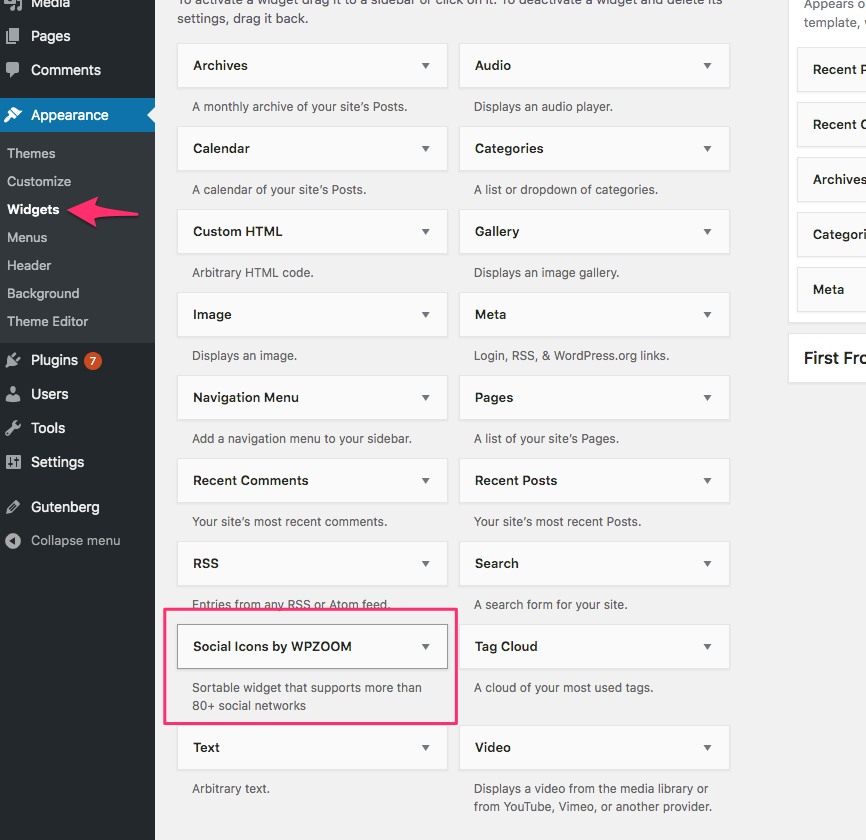866x840 pixels.
Task: Click the Comments speech-bubble icon
Action: [13, 70]
